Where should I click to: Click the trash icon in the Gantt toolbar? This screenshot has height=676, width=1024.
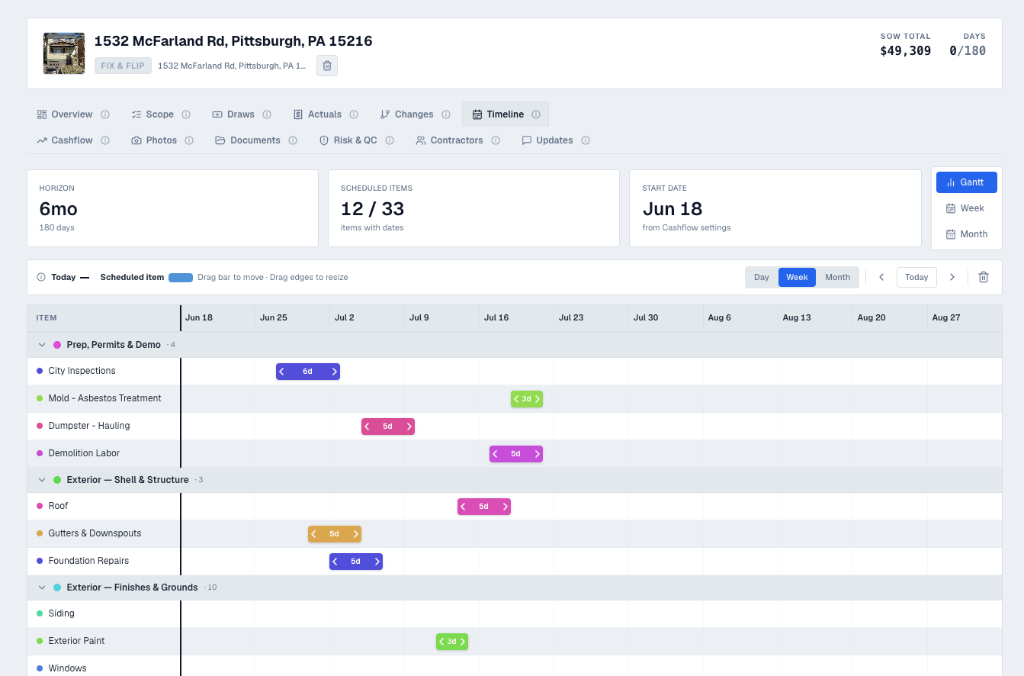tap(984, 277)
